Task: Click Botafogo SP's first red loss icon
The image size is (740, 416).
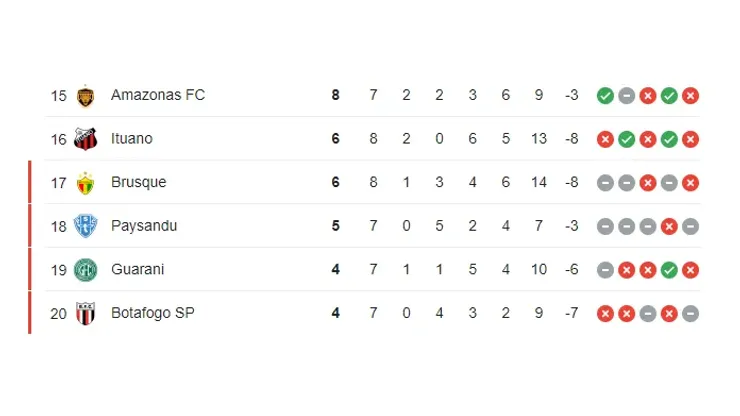Action: (x=605, y=313)
